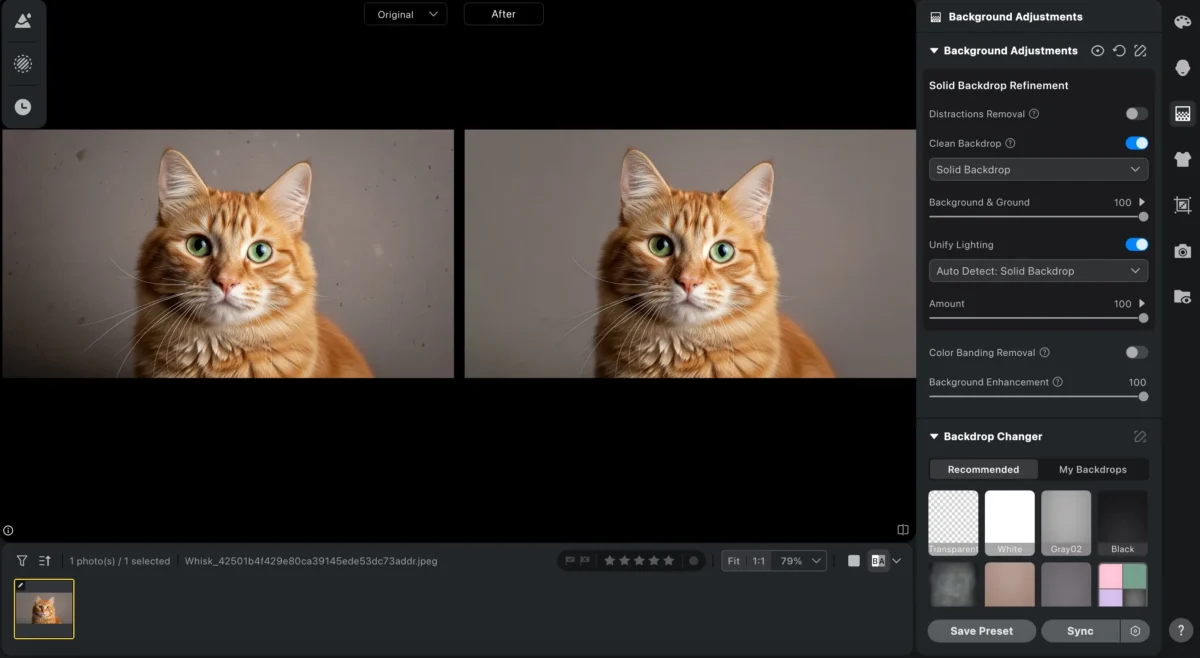Open the Portrait adjustments panel

click(x=1183, y=67)
